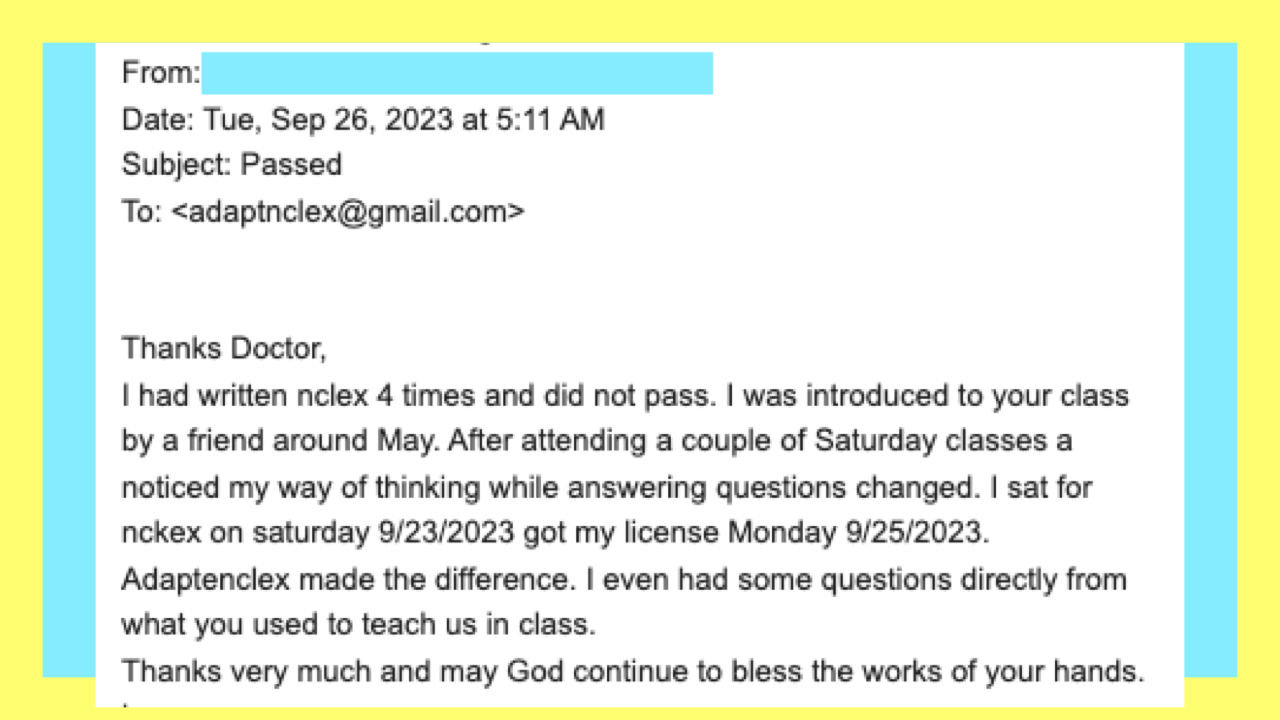The image size is (1280, 720).
Task: Click the "Thanks Doctor," greeting
Action: click(224, 349)
